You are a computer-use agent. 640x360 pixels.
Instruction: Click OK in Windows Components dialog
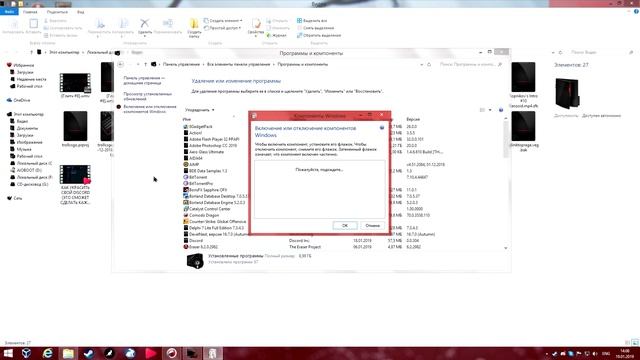click(x=344, y=226)
